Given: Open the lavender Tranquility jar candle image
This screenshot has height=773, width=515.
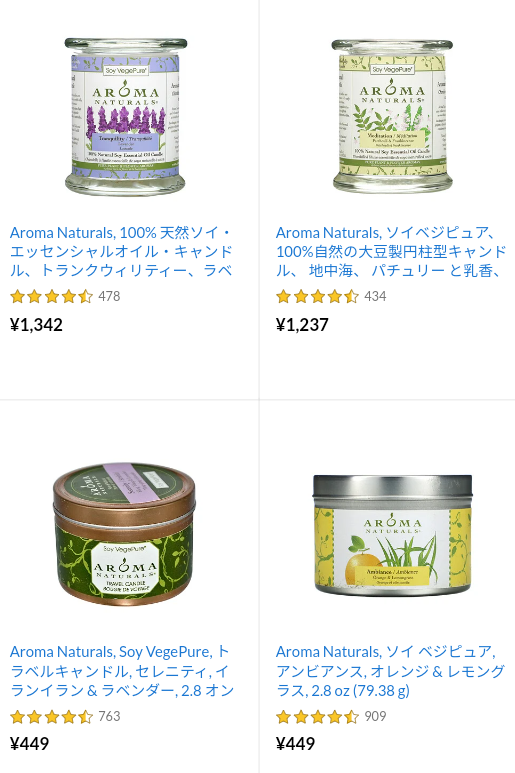Looking at the screenshot, I should tap(126, 117).
